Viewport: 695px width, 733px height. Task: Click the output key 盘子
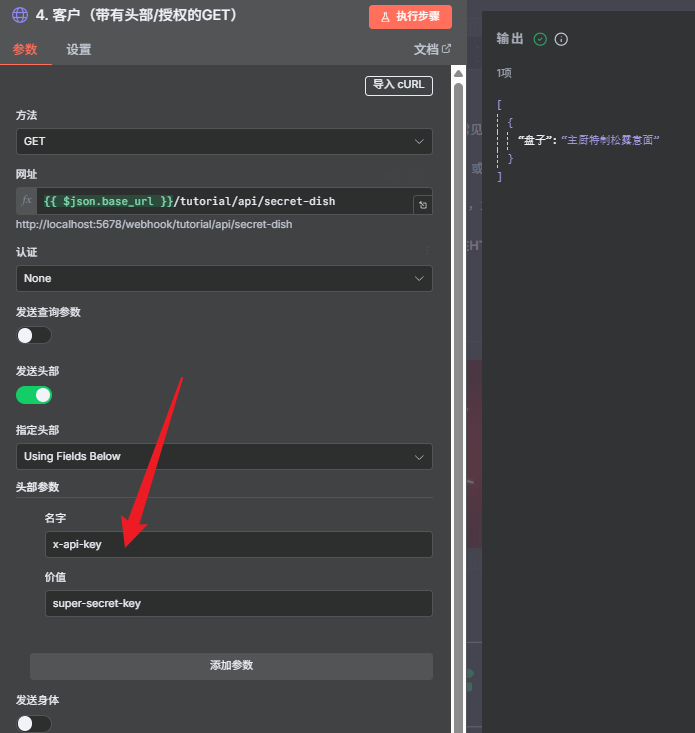(534, 140)
